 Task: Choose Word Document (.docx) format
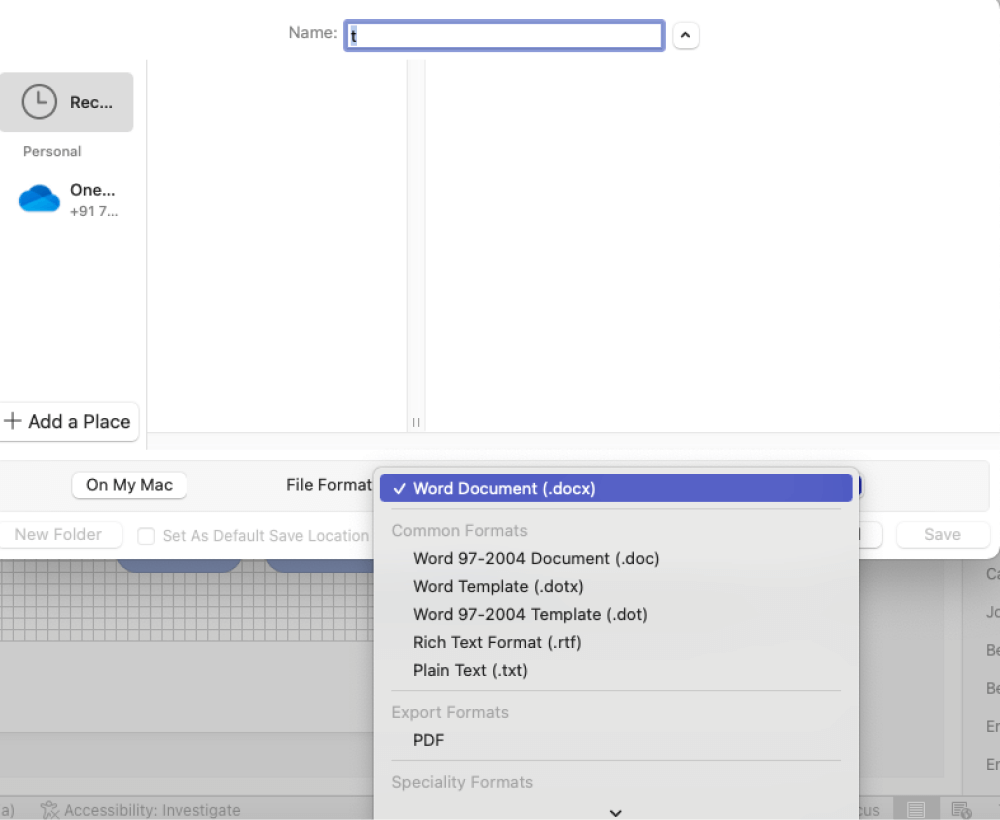click(x=504, y=489)
